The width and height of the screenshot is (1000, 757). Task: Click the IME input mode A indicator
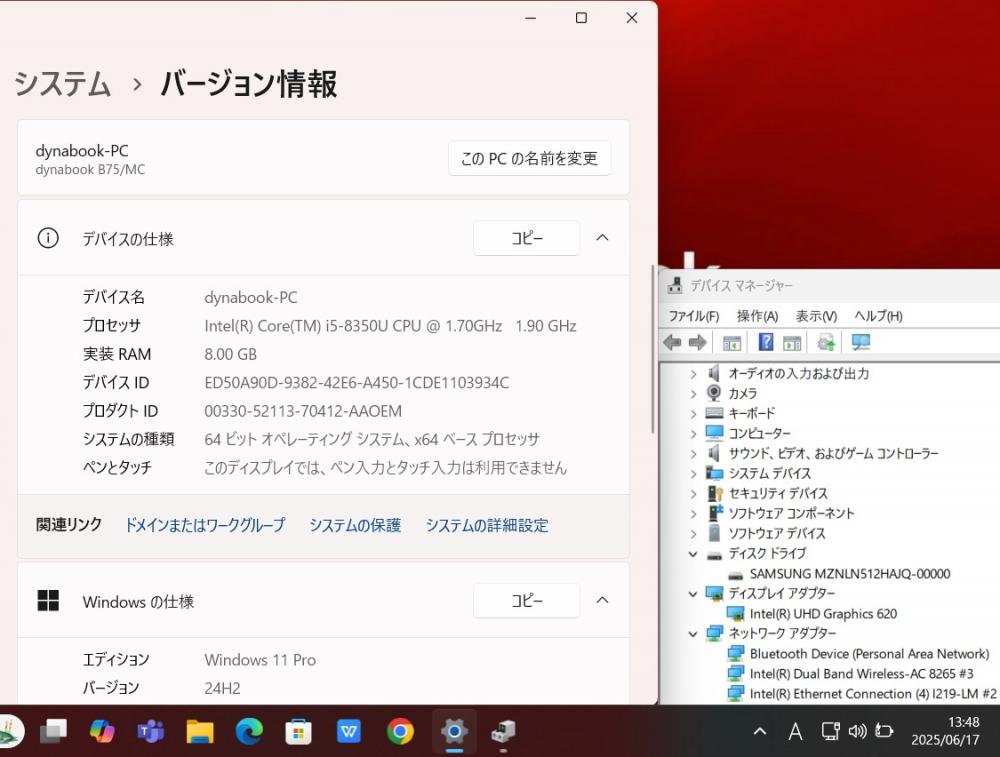pos(795,731)
